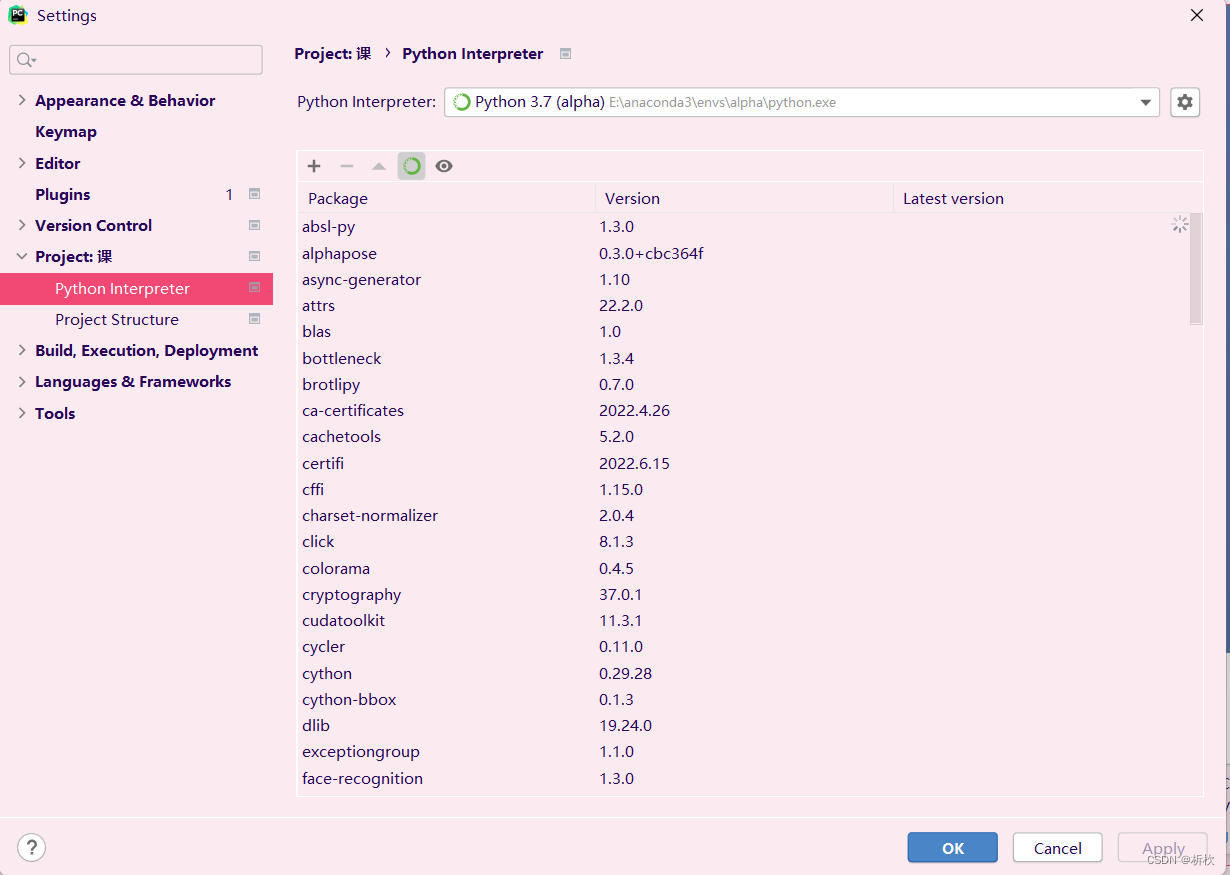This screenshot has width=1230, height=875.
Task: Click Project: 课 breadcrumb link
Action: pos(333,54)
